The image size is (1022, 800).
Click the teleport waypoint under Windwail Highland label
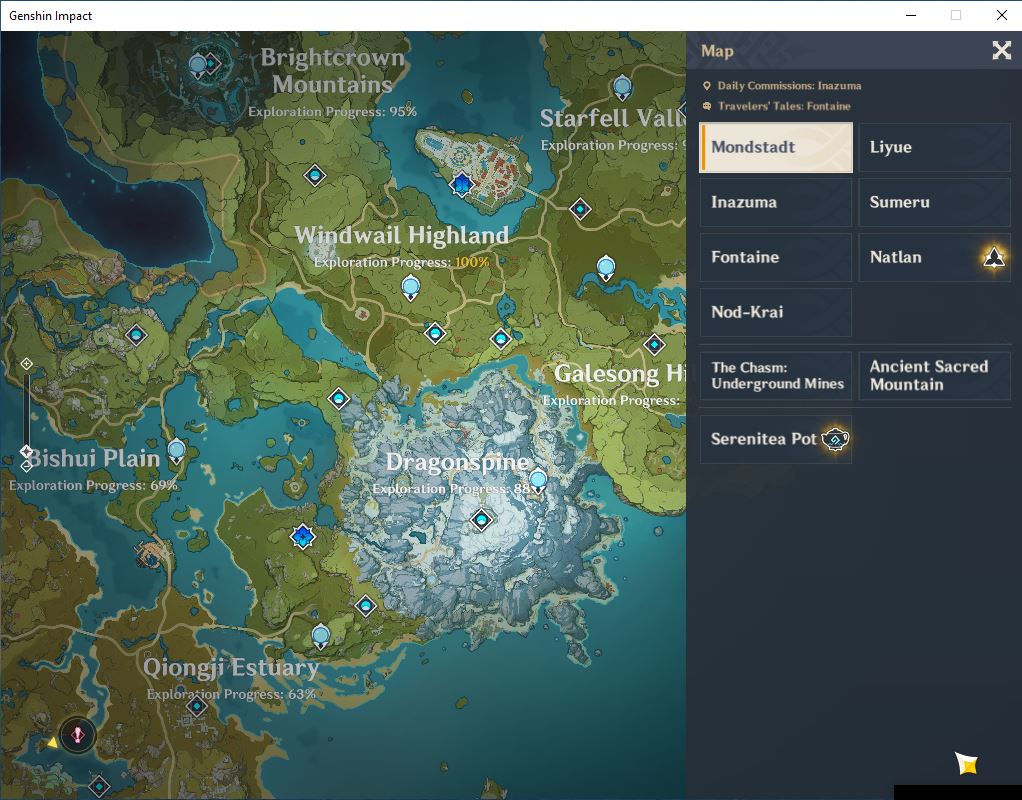click(411, 287)
